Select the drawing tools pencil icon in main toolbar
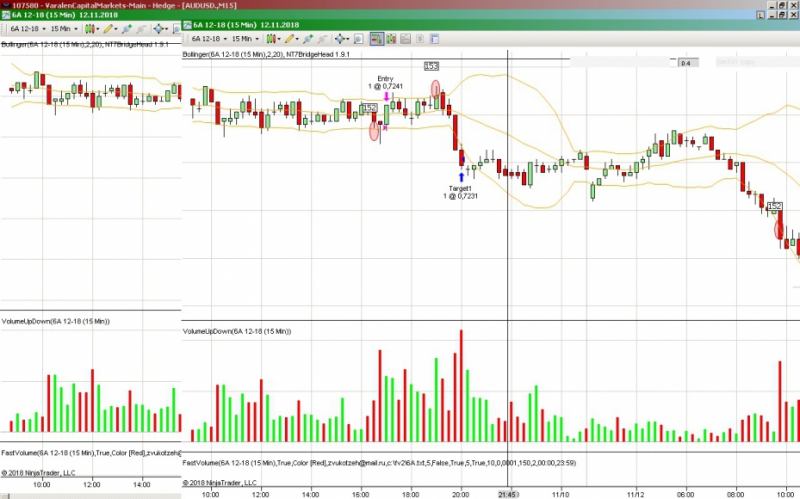 click(x=289, y=39)
